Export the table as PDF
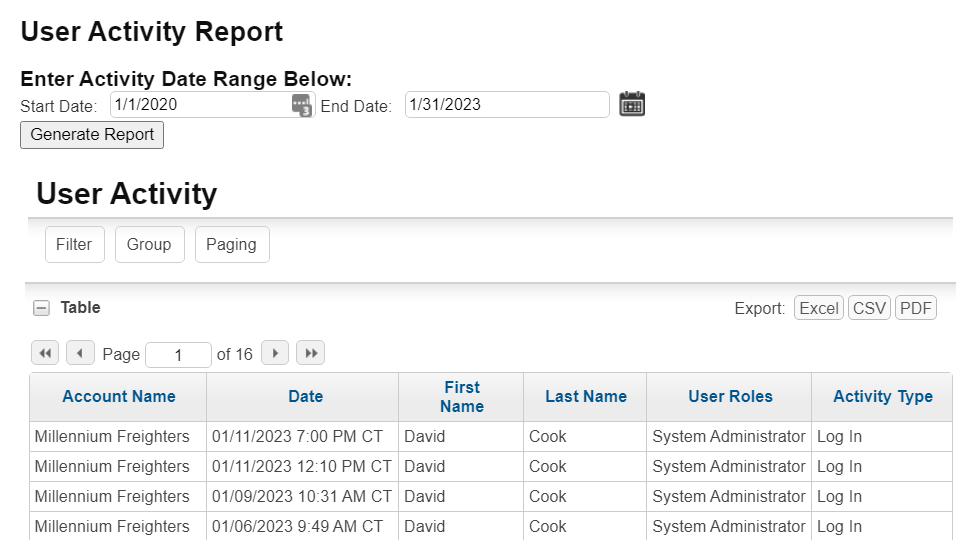The image size is (975, 540). tap(915, 308)
